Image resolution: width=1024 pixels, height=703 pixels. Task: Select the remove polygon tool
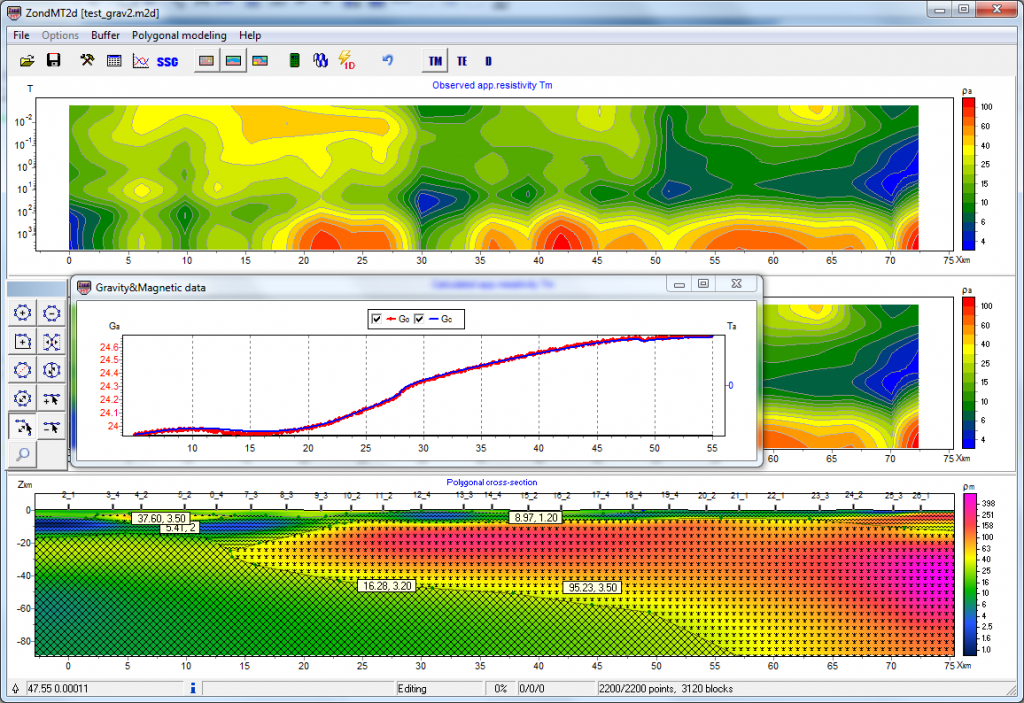[x=52, y=313]
